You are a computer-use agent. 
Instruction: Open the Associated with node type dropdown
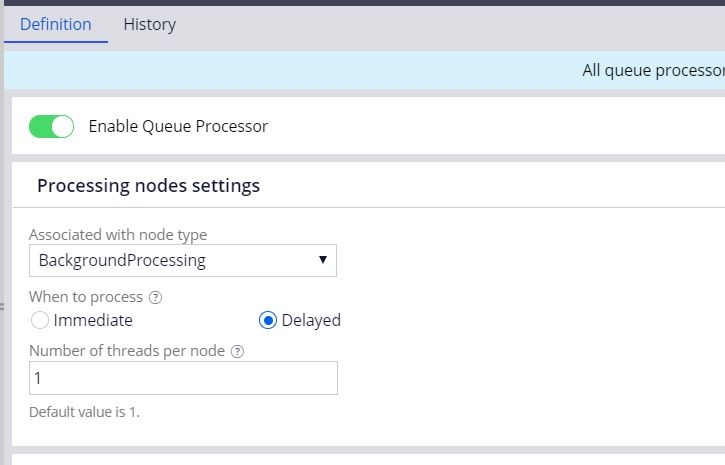pos(182,260)
